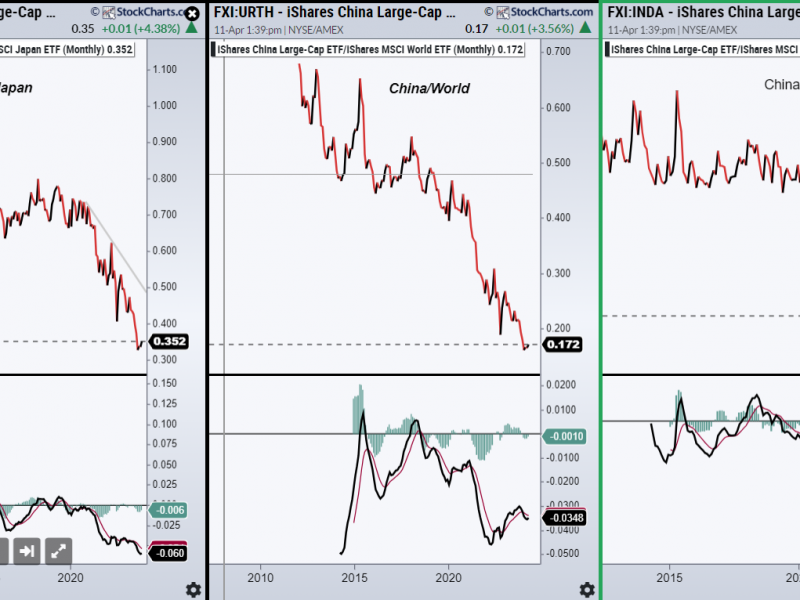The height and width of the screenshot is (600, 800).
Task: Select the Japan ETF (Monthly) 0.352 legend
Action: (x=66, y=49)
